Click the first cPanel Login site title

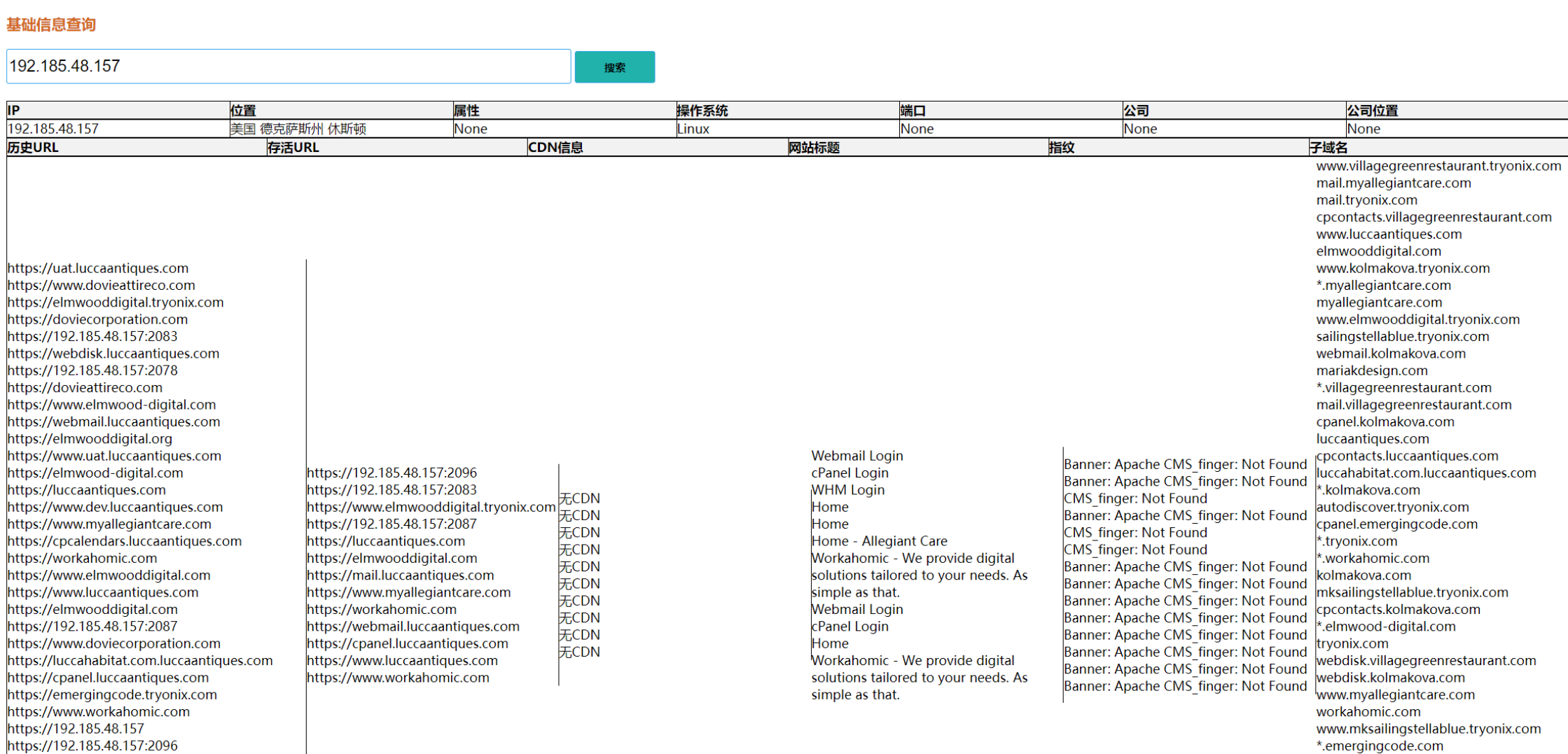coord(850,473)
